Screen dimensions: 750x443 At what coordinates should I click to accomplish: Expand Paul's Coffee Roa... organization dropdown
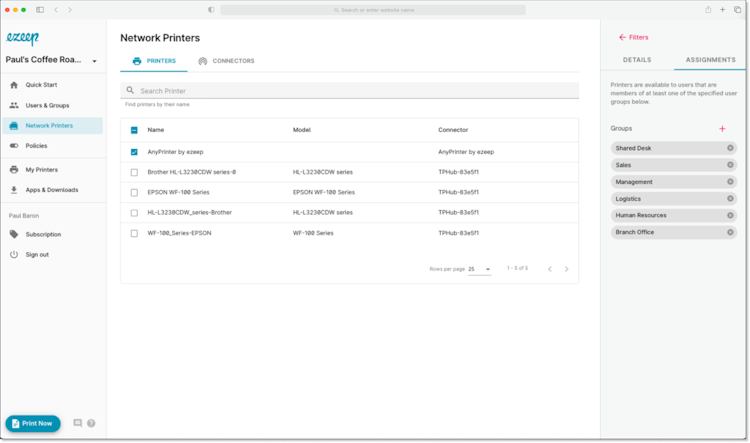(x=94, y=61)
